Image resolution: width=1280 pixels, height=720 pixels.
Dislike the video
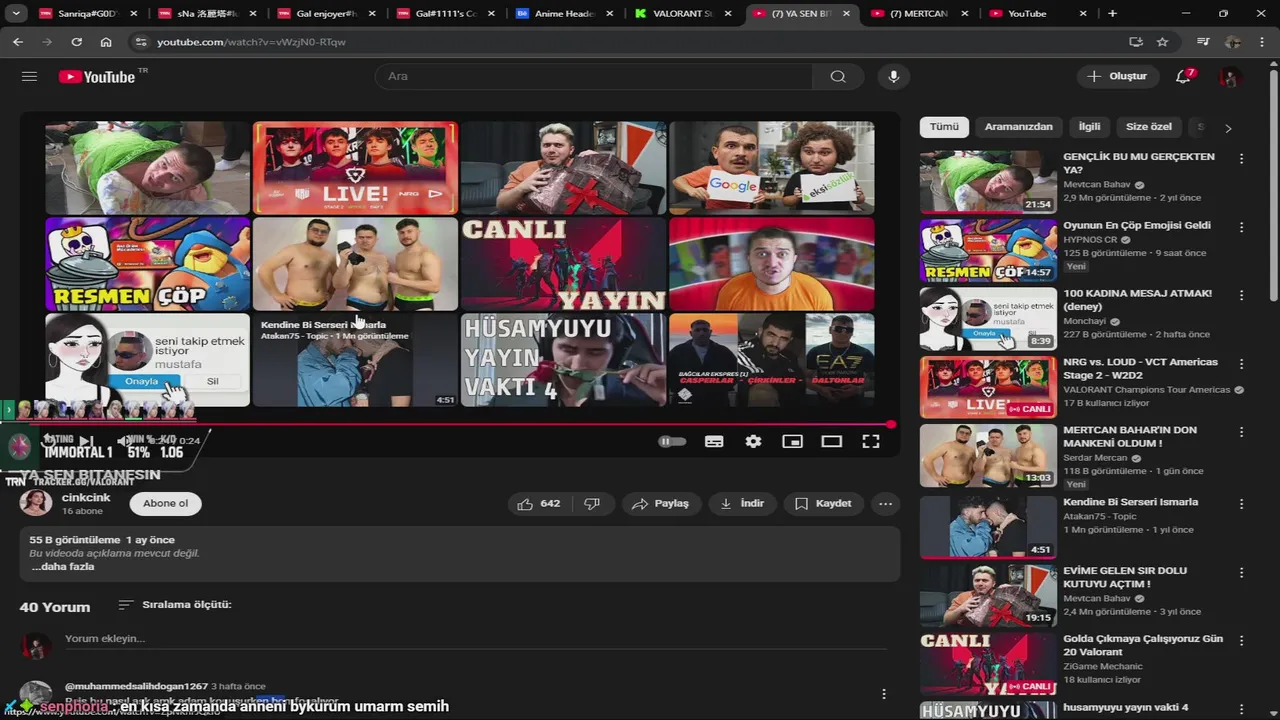pos(592,504)
